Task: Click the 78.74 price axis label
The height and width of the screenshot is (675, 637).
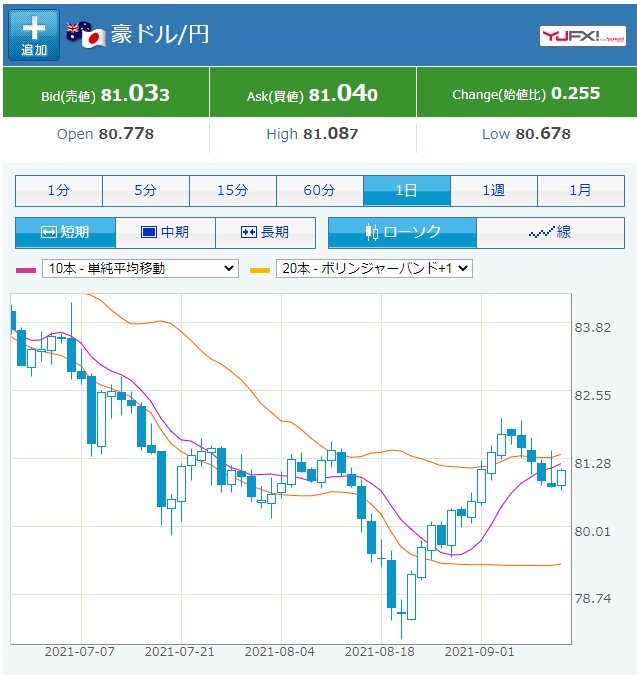Action: [593, 599]
